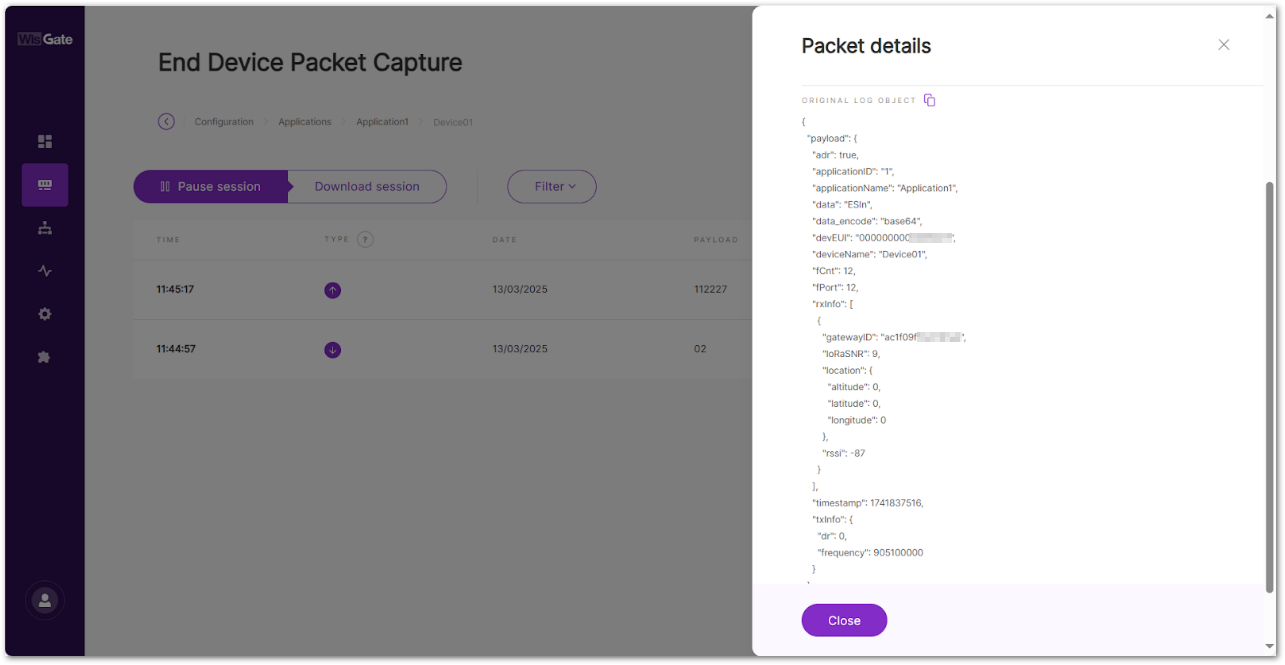Navigate to Applications in the breadcrumb

tap(304, 121)
